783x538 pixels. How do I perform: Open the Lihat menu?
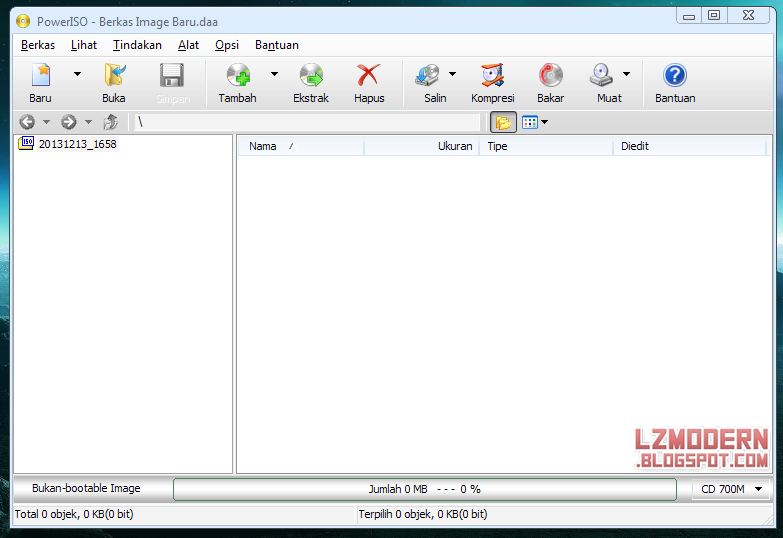(x=84, y=45)
